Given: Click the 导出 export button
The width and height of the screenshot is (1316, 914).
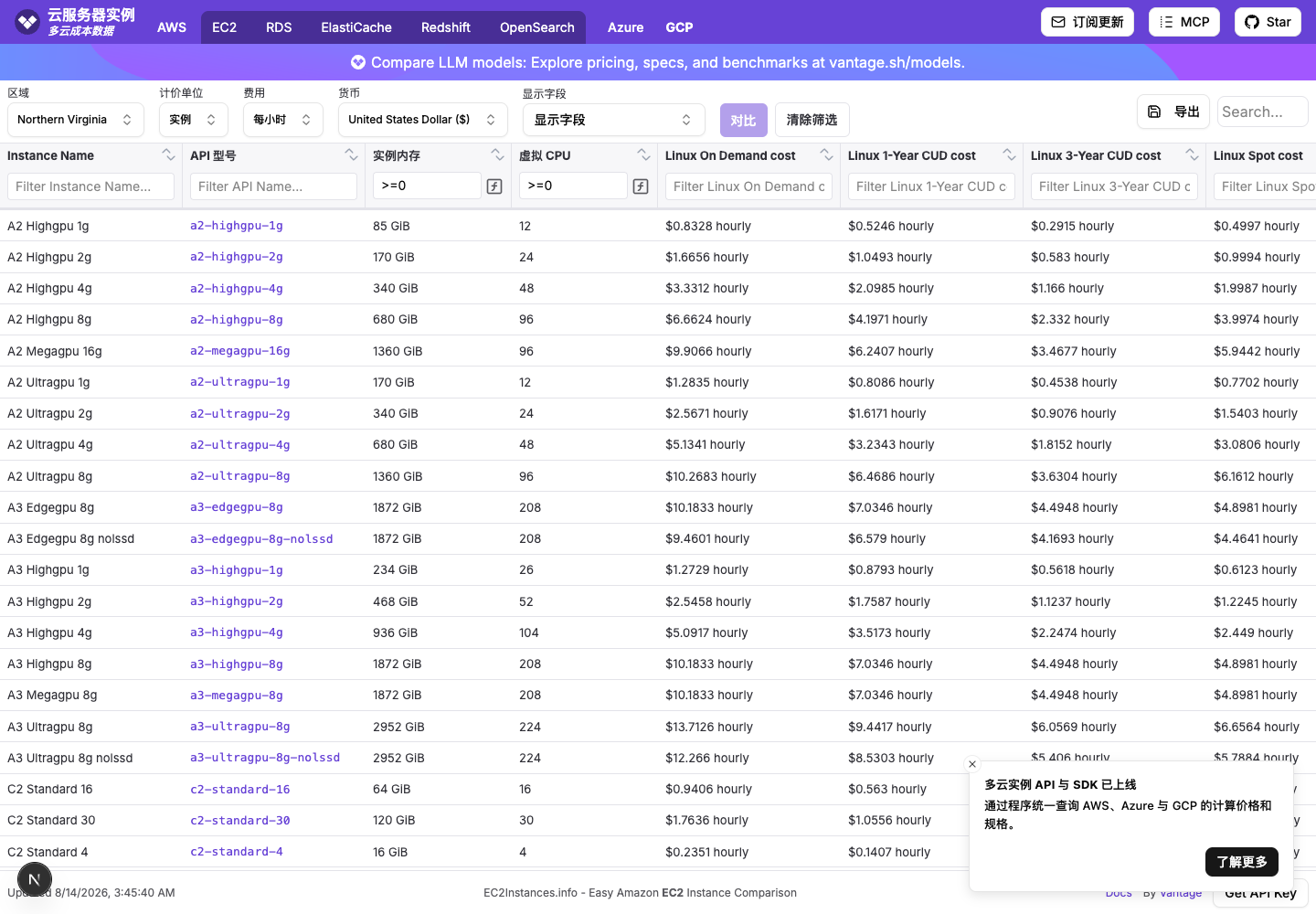Looking at the screenshot, I should pos(1173,112).
